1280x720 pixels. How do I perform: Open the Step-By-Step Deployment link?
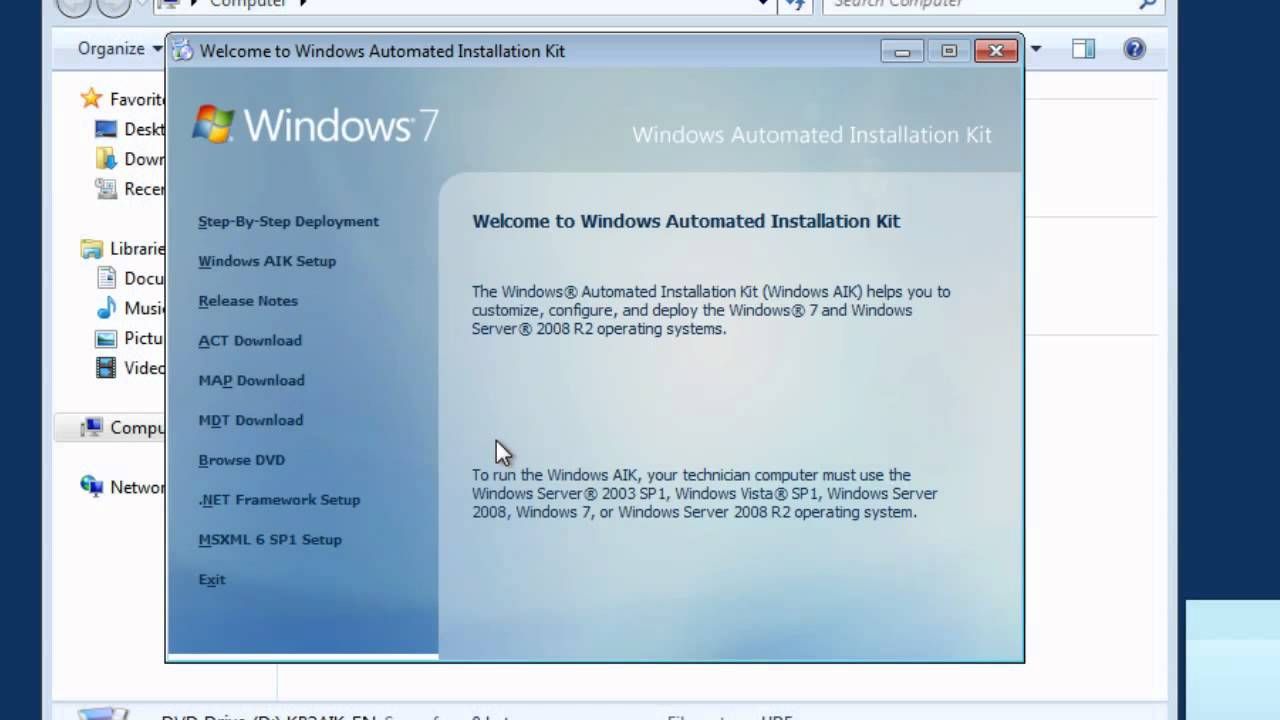click(x=288, y=222)
